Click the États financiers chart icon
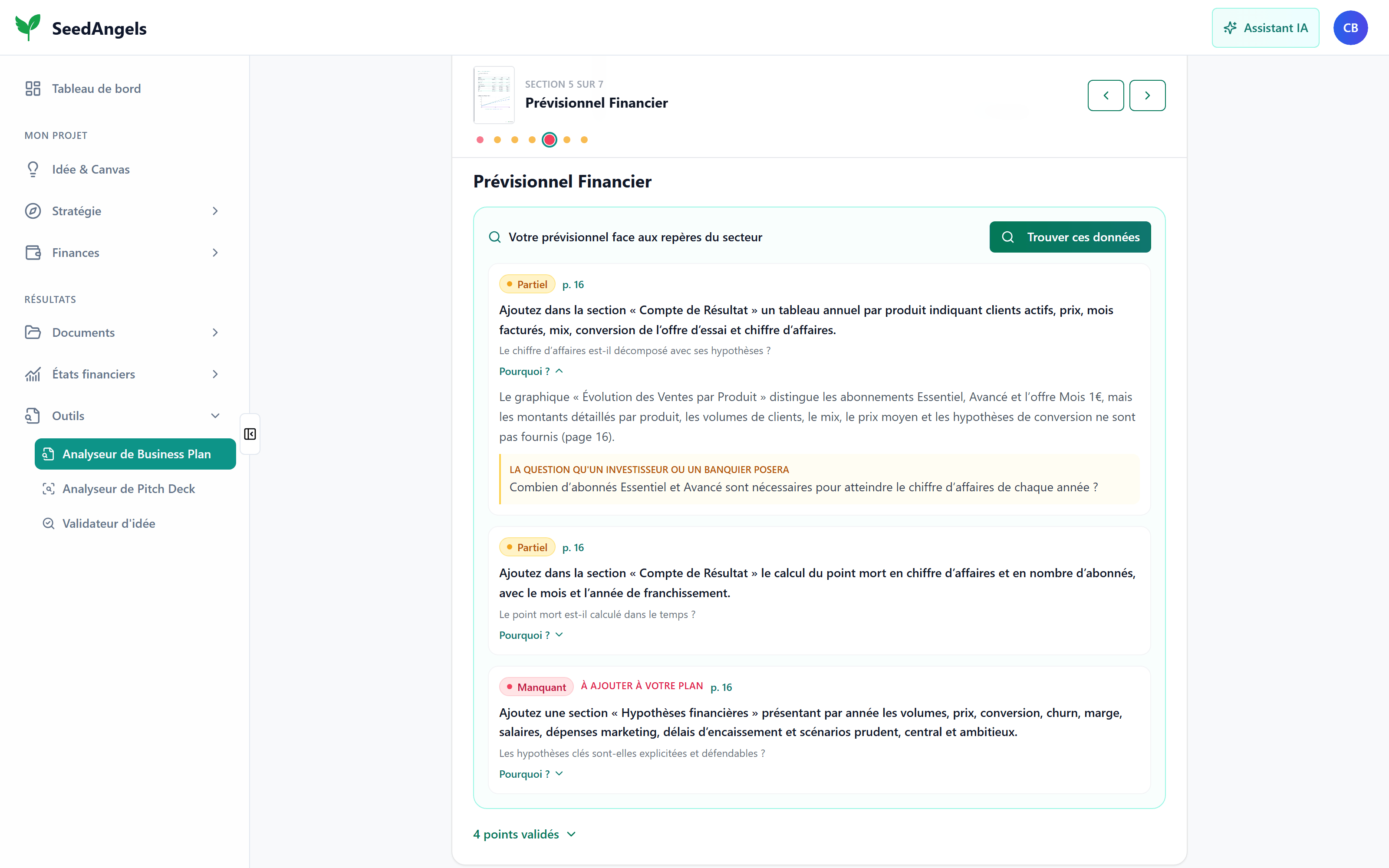The width and height of the screenshot is (1389, 868). click(x=33, y=374)
